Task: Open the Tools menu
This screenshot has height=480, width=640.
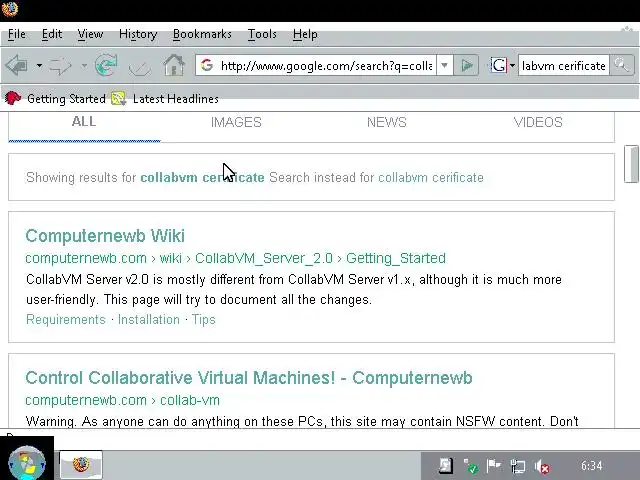Action: point(262,34)
